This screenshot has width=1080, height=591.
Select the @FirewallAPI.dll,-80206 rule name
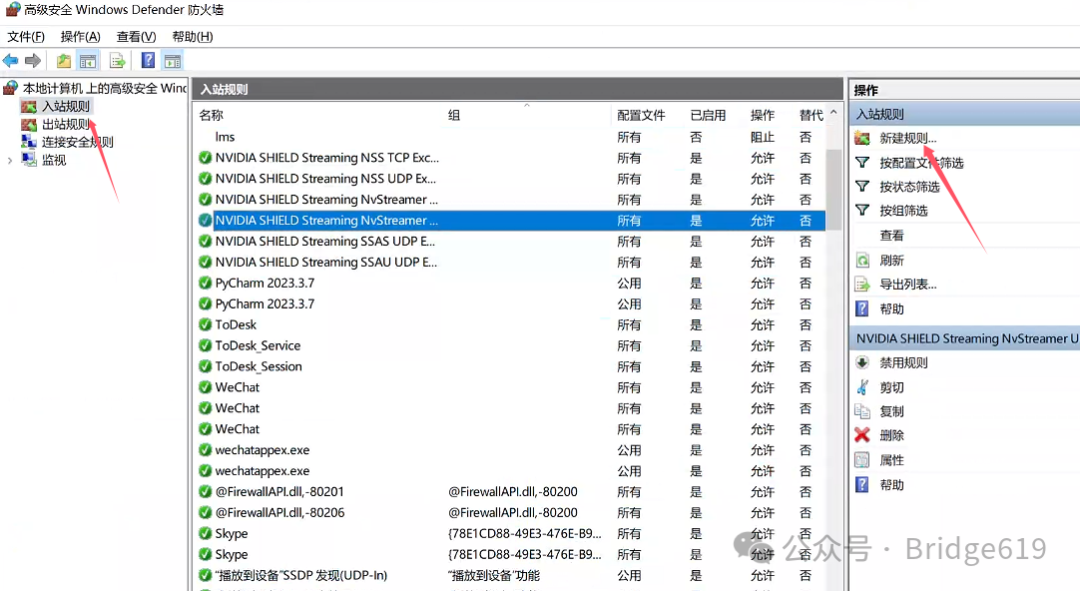tap(279, 512)
